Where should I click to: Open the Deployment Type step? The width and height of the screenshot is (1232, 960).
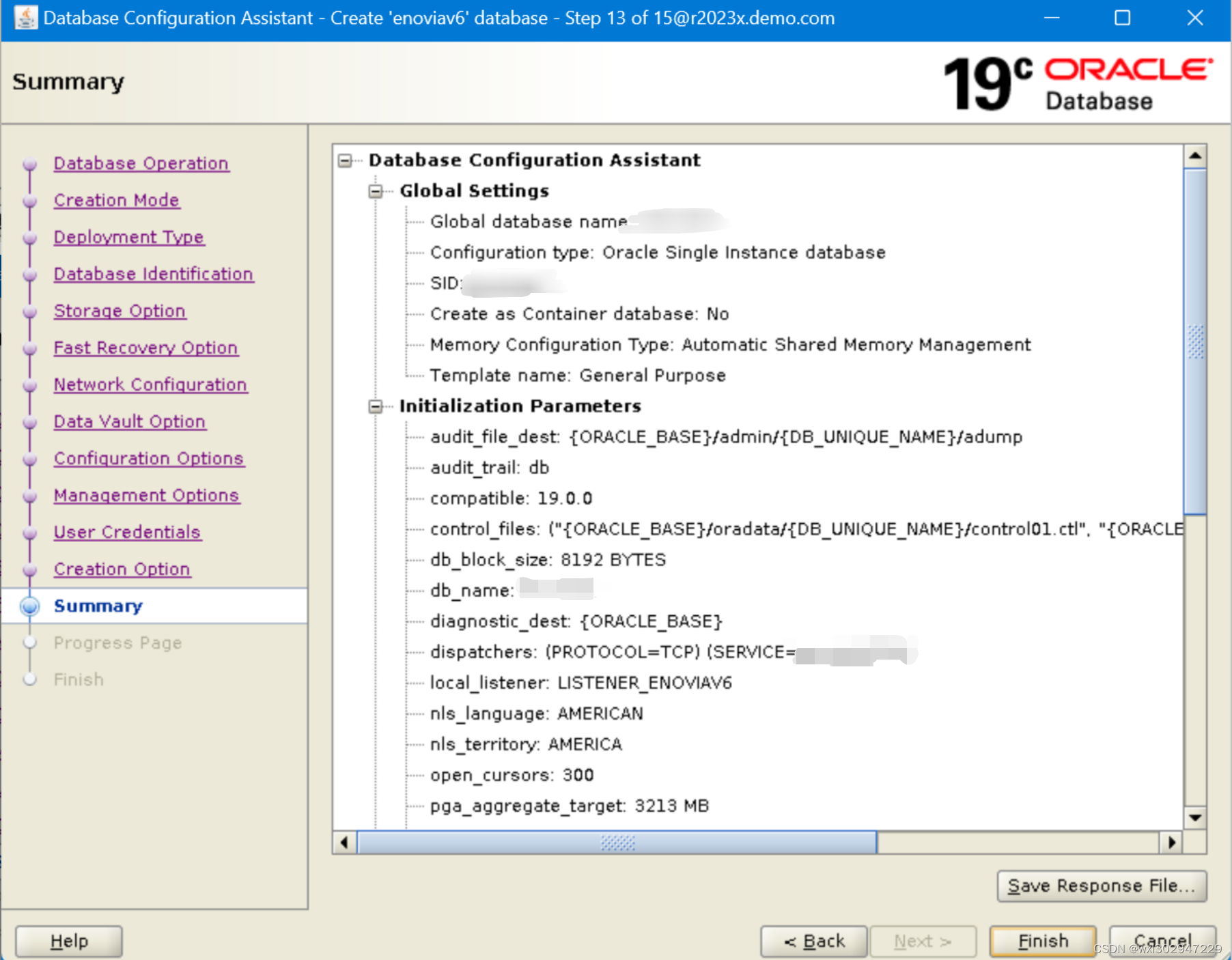click(129, 237)
